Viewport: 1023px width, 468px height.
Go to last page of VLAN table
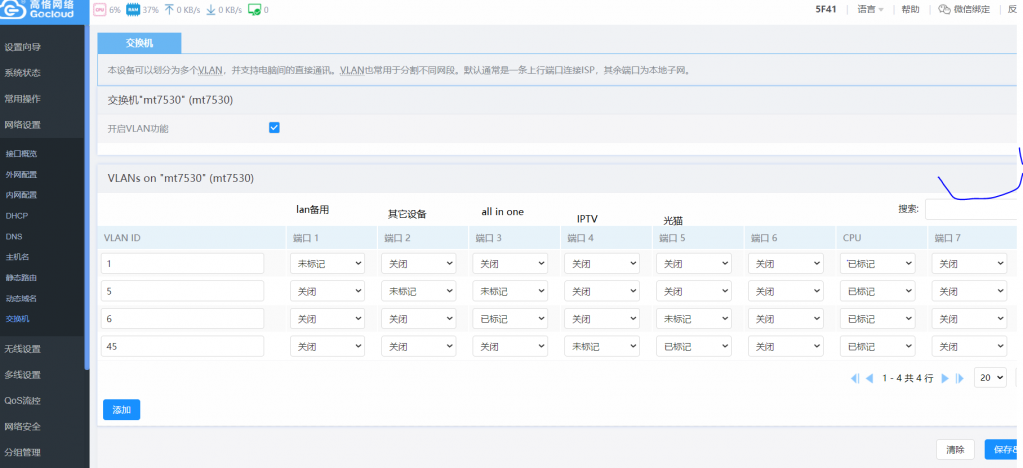pyautogui.click(x=959, y=379)
